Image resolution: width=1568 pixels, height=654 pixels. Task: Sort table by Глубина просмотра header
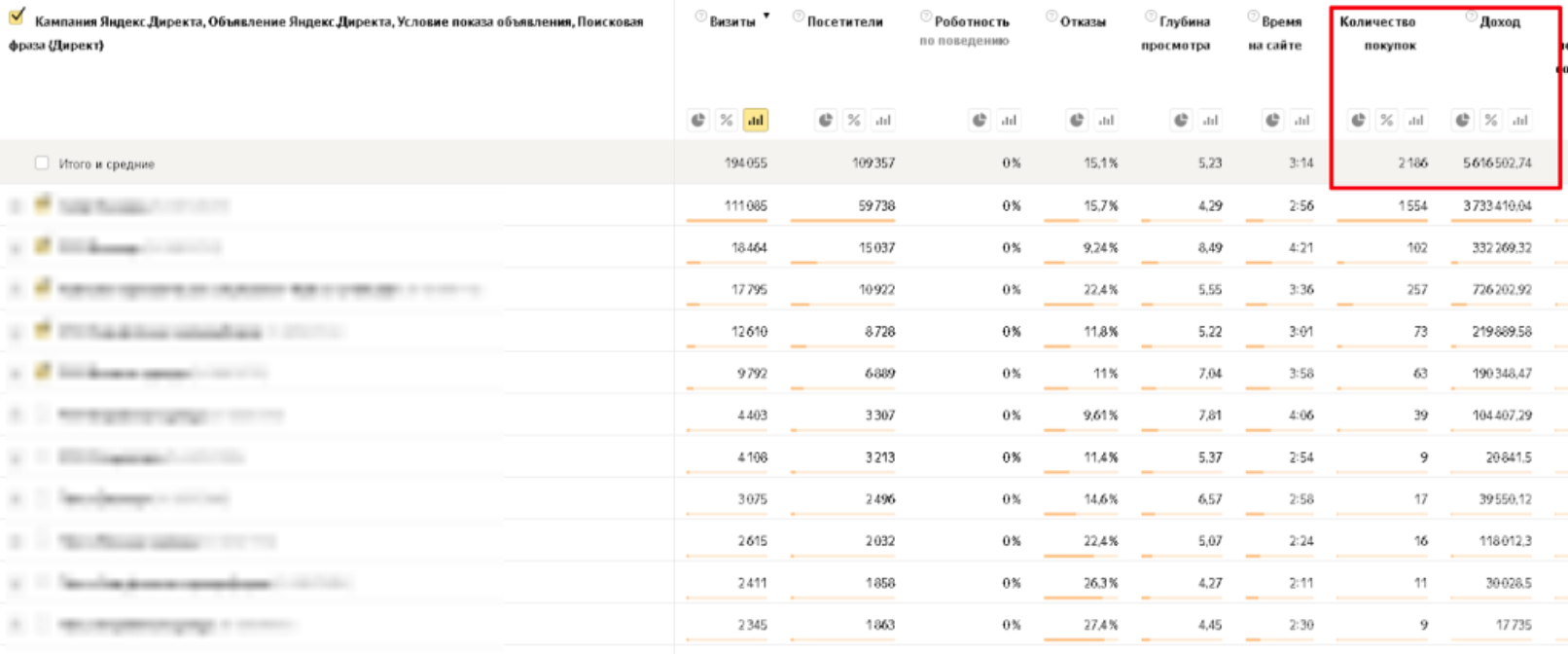pos(1176,33)
